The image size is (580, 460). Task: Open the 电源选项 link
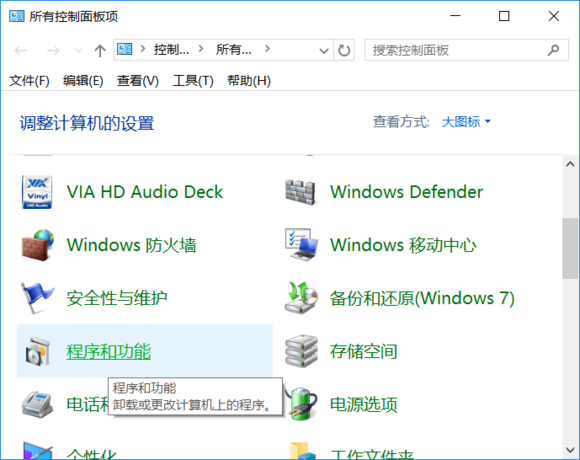tap(364, 404)
